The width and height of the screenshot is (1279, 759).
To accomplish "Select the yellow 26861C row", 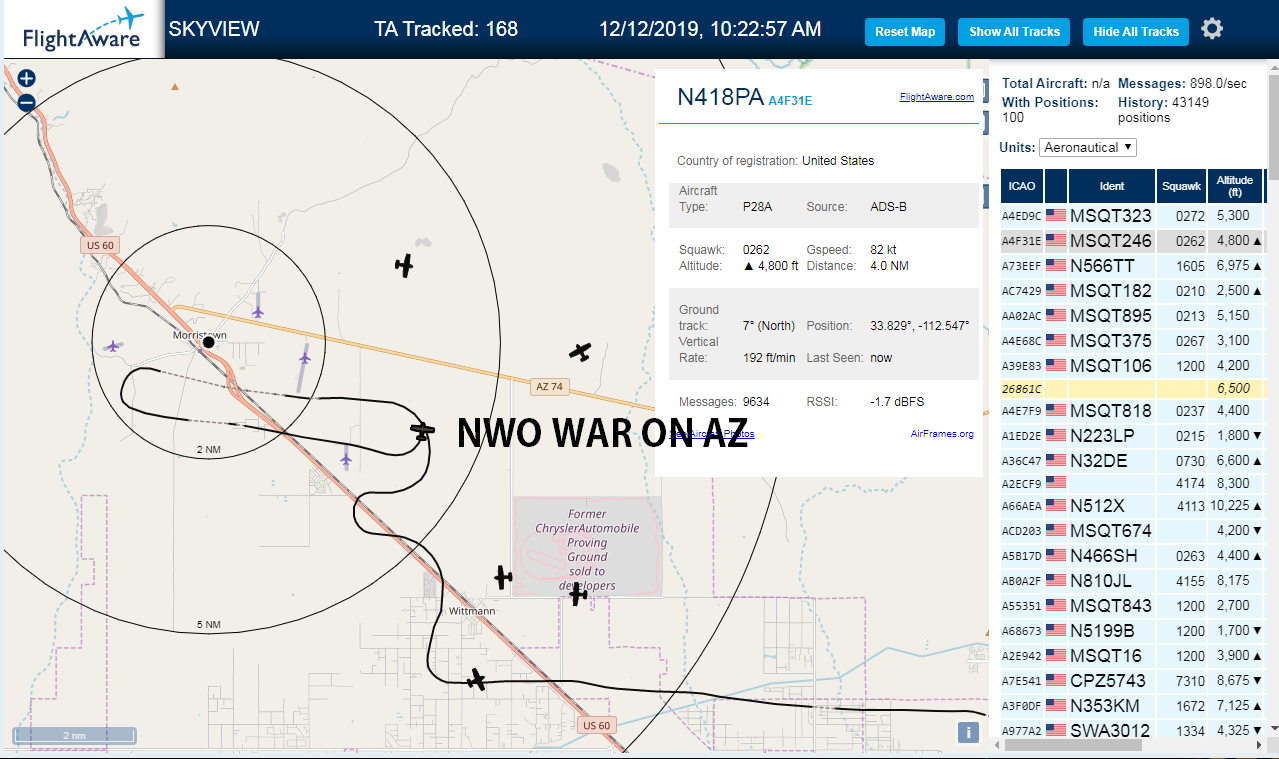I will 1132,388.
